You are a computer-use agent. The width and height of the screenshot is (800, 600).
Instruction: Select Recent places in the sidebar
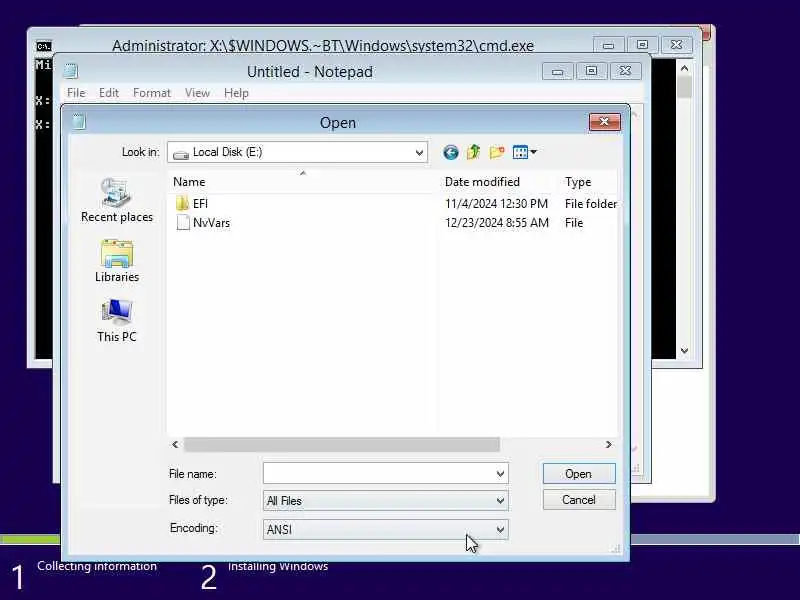point(117,201)
